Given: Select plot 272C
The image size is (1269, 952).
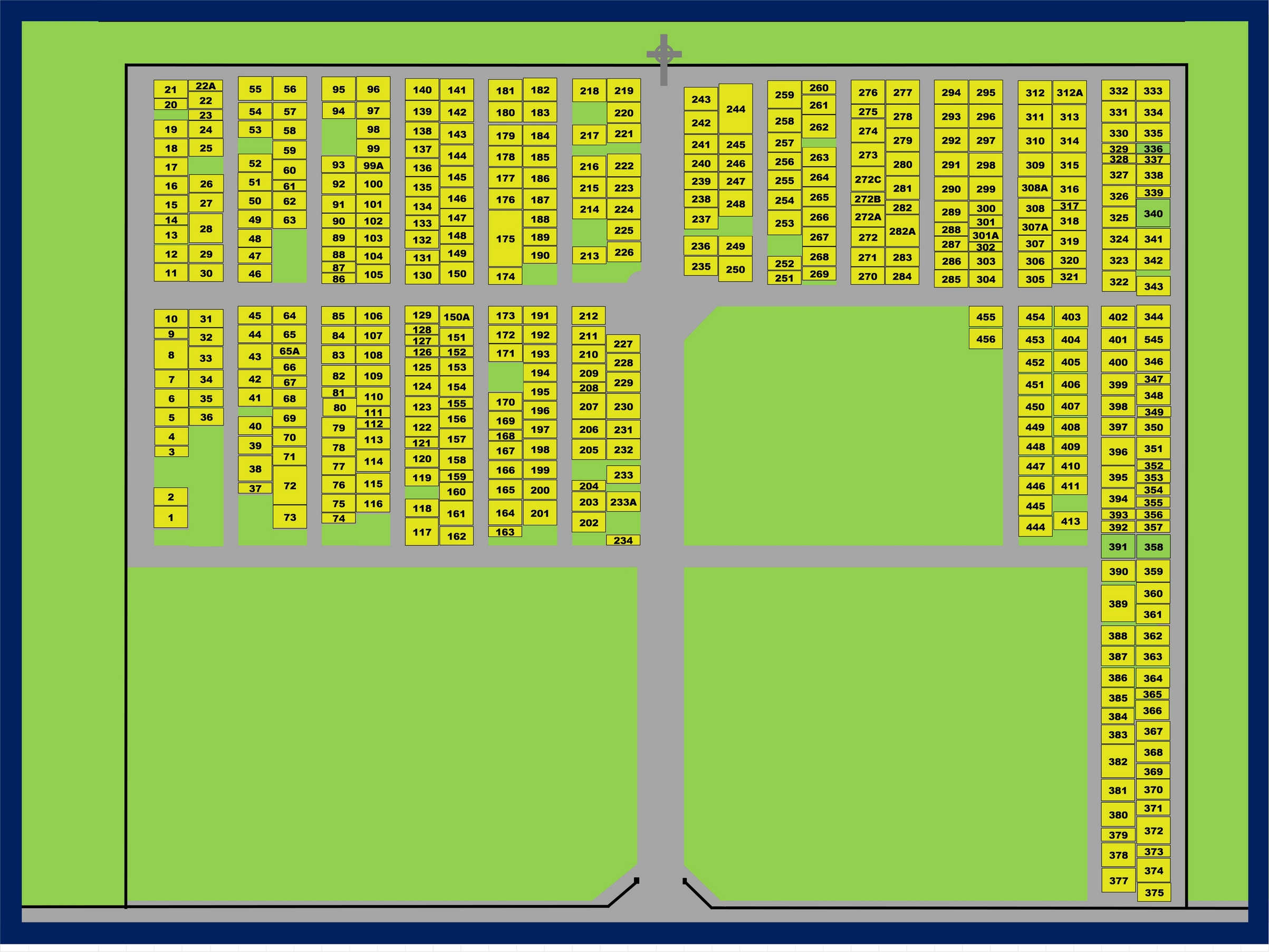Looking at the screenshot, I should pos(868,180).
